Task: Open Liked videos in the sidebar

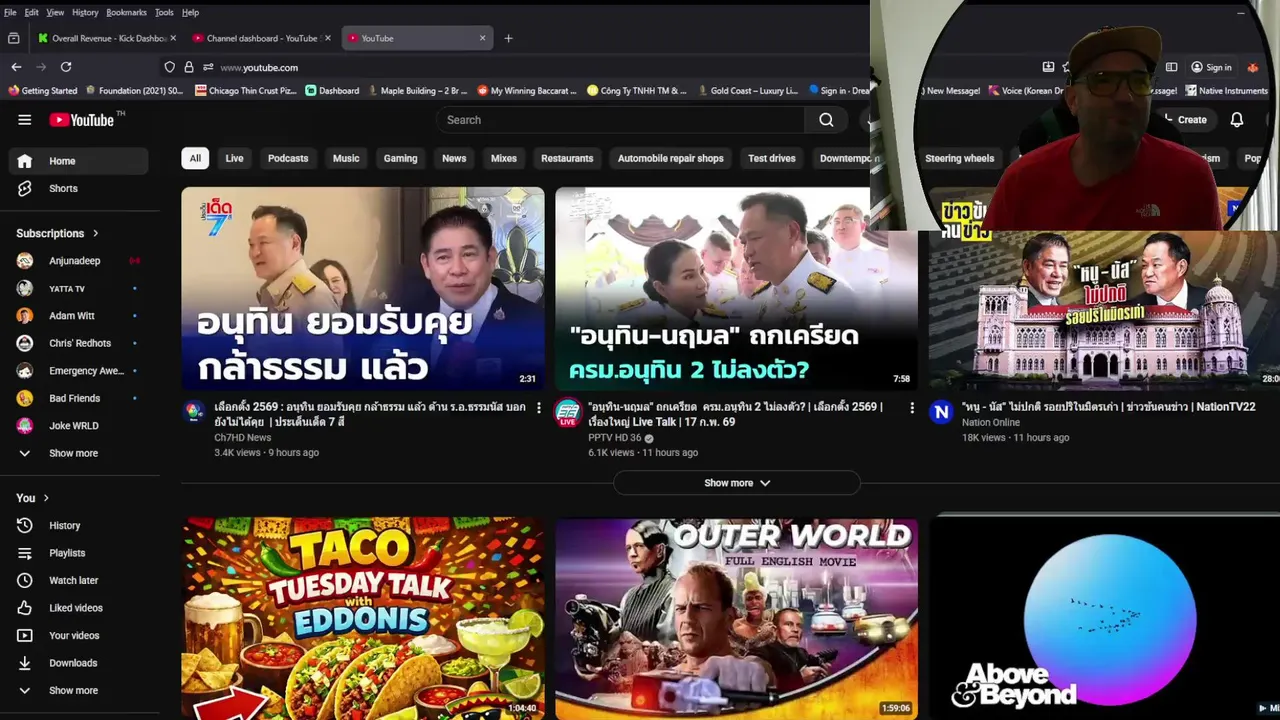Action: pos(78,608)
